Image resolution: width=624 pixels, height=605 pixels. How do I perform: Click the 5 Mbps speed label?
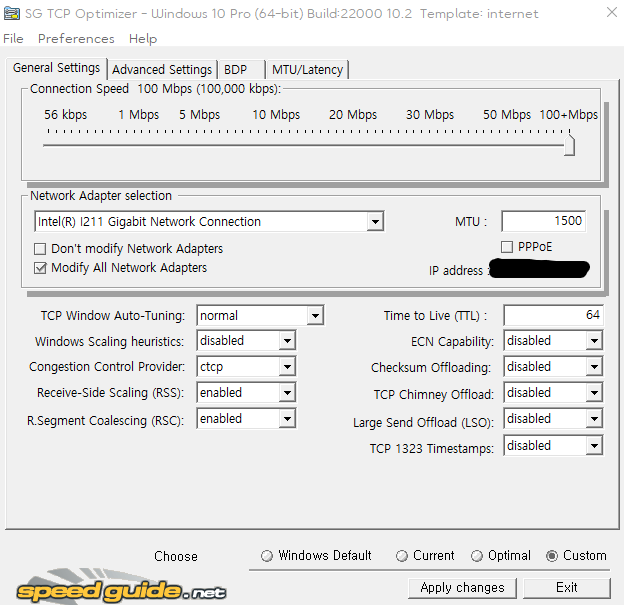click(x=199, y=115)
